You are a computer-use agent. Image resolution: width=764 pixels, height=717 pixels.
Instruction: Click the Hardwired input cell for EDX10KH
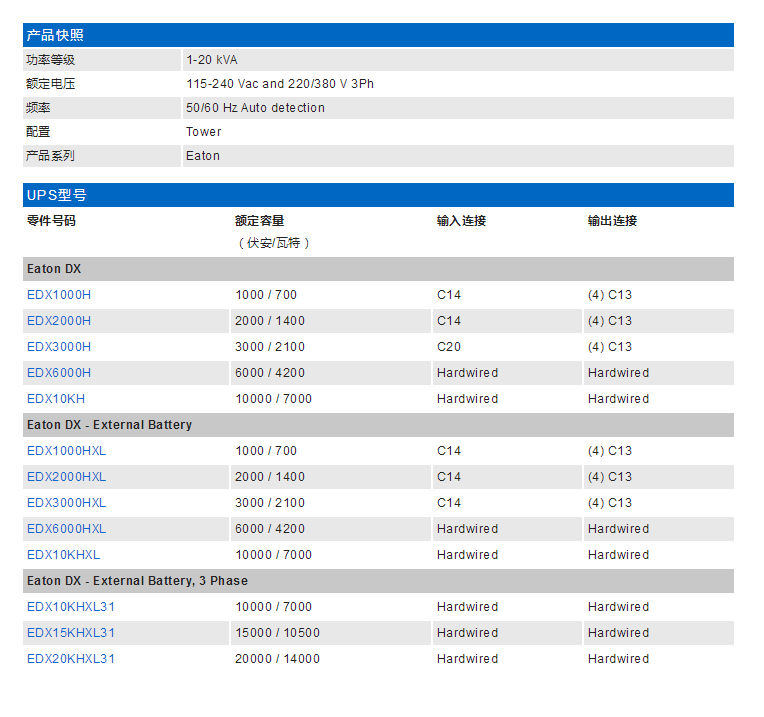(x=467, y=399)
